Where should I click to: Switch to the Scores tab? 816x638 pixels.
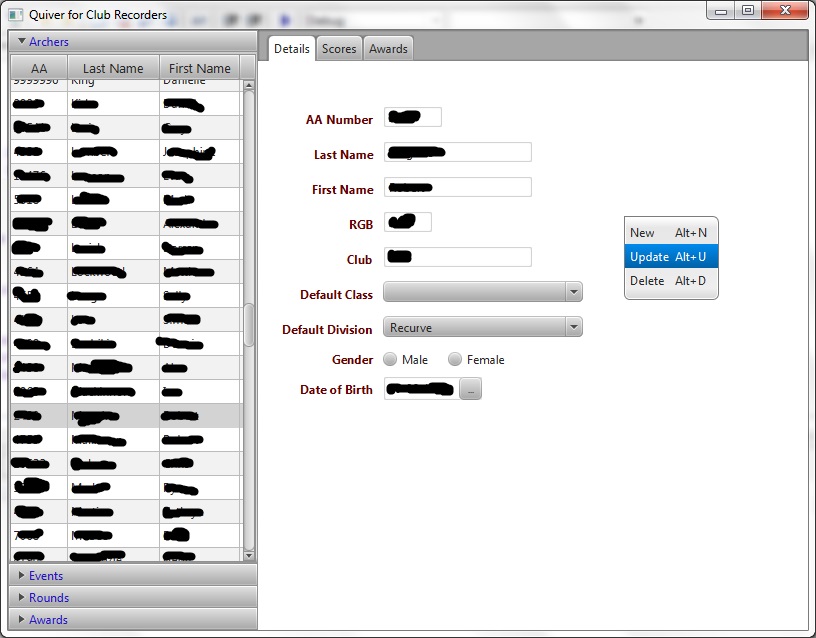(x=339, y=49)
